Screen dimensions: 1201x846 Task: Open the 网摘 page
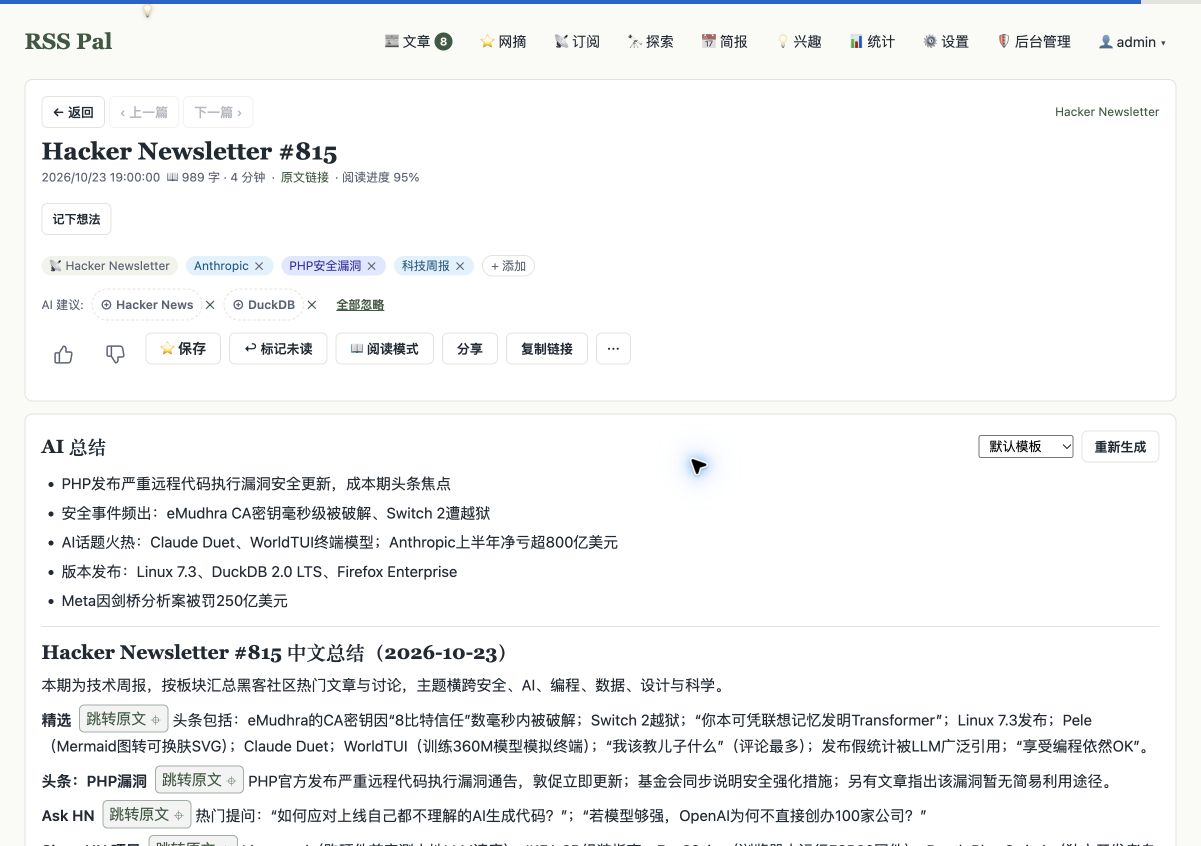[503, 42]
